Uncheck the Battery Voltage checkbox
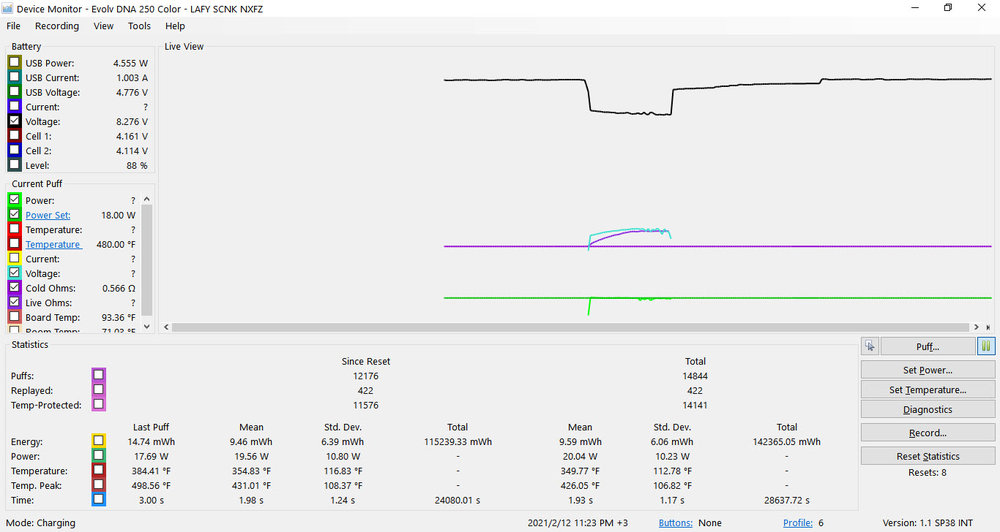Screen dimensions: 1000x532 tap(14, 121)
